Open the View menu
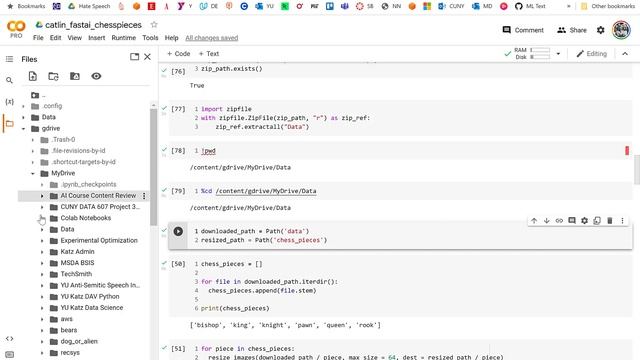Screen dimensions: 640x360 [x=74, y=38]
